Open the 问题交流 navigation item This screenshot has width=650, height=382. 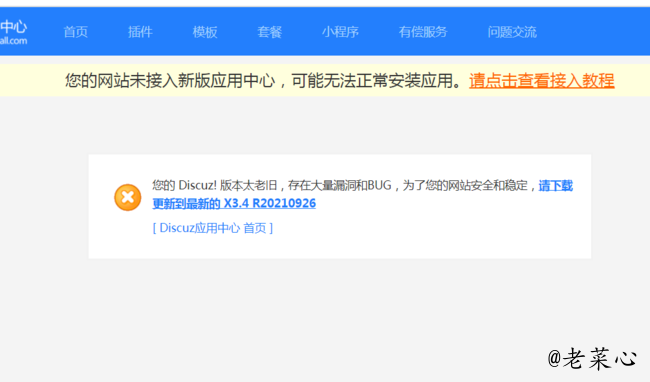pyautogui.click(x=512, y=32)
